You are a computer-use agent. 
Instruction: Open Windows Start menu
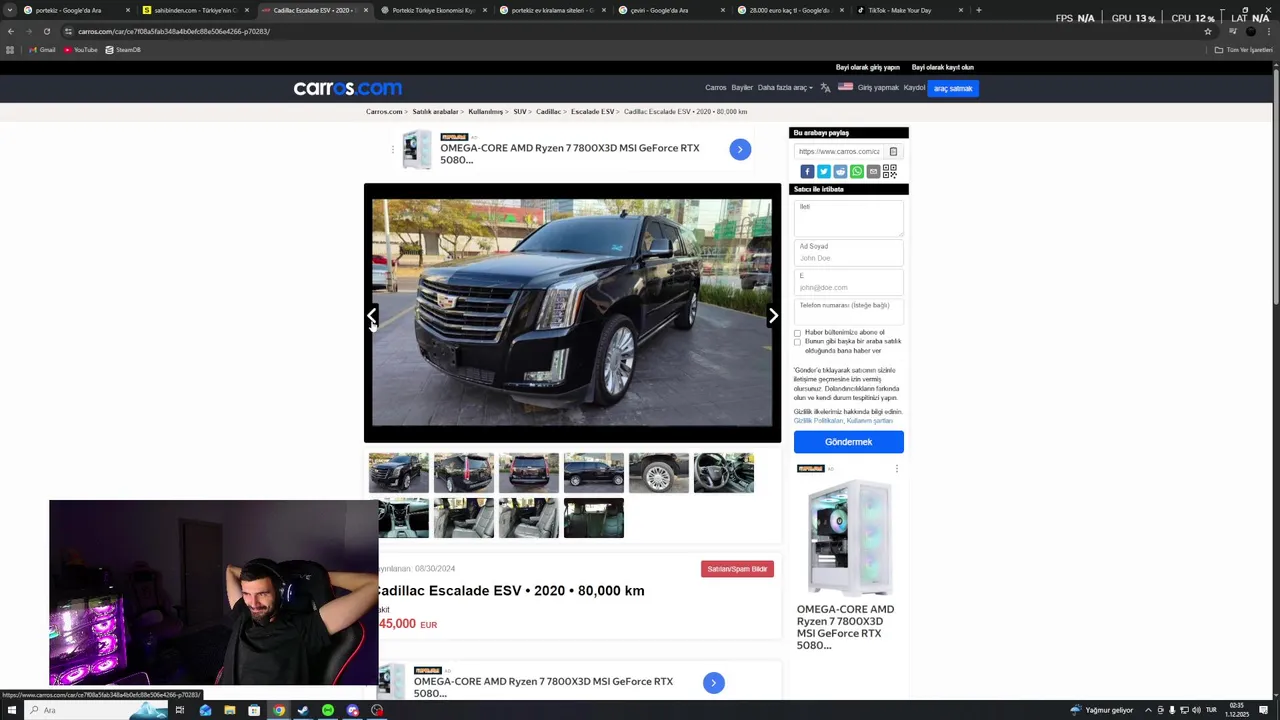[10, 710]
